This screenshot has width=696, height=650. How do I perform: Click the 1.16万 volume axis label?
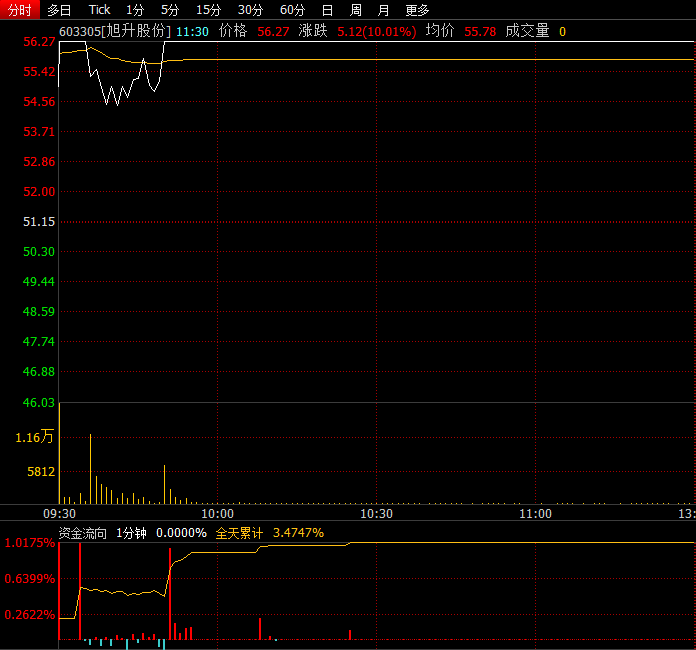tap(35, 437)
